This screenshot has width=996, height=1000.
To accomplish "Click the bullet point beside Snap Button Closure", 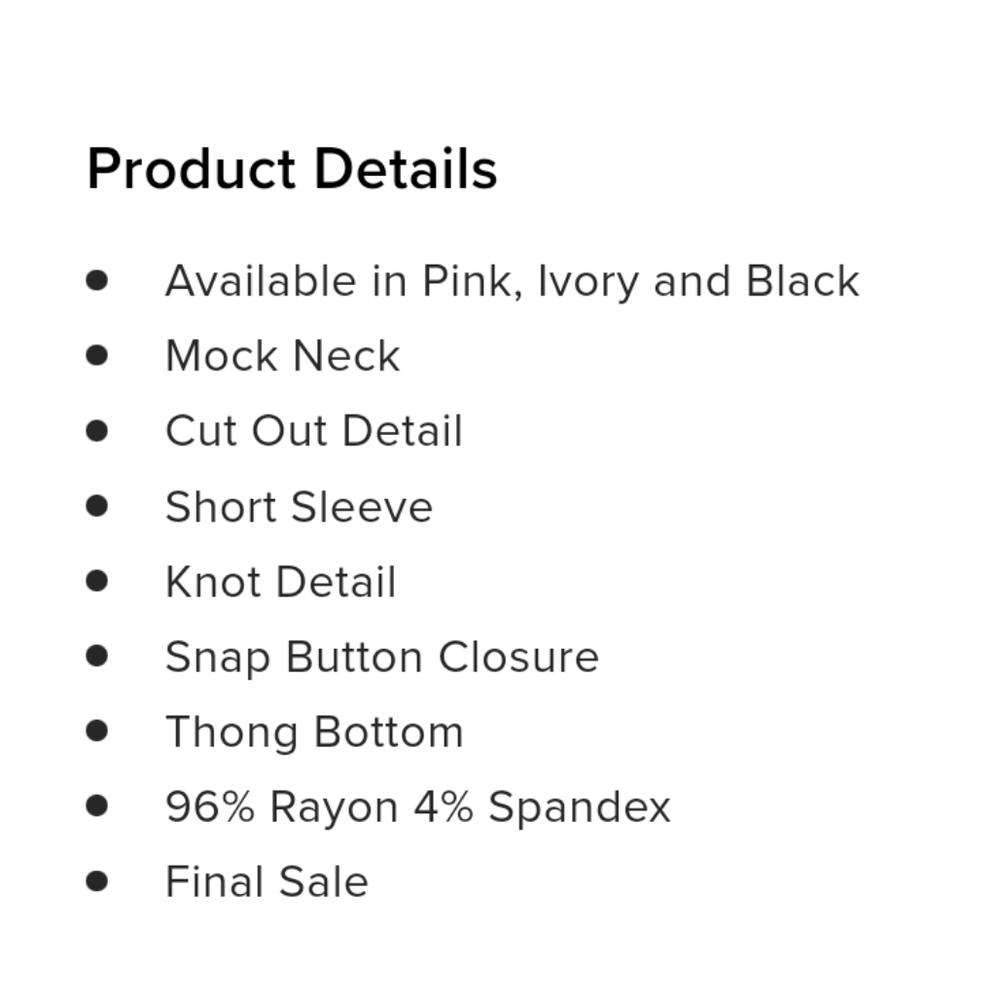I will pos(97,655).
